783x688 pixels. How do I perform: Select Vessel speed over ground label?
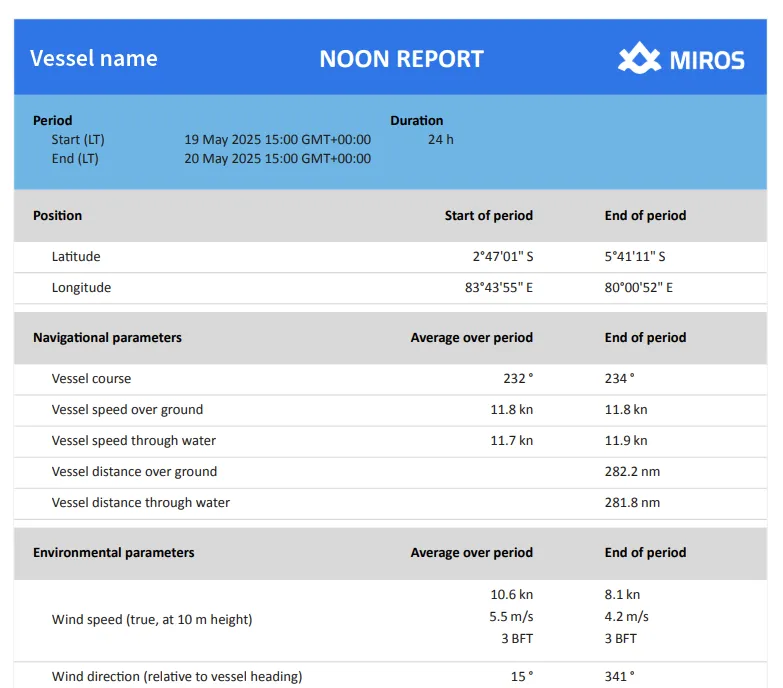pos(127,409)
